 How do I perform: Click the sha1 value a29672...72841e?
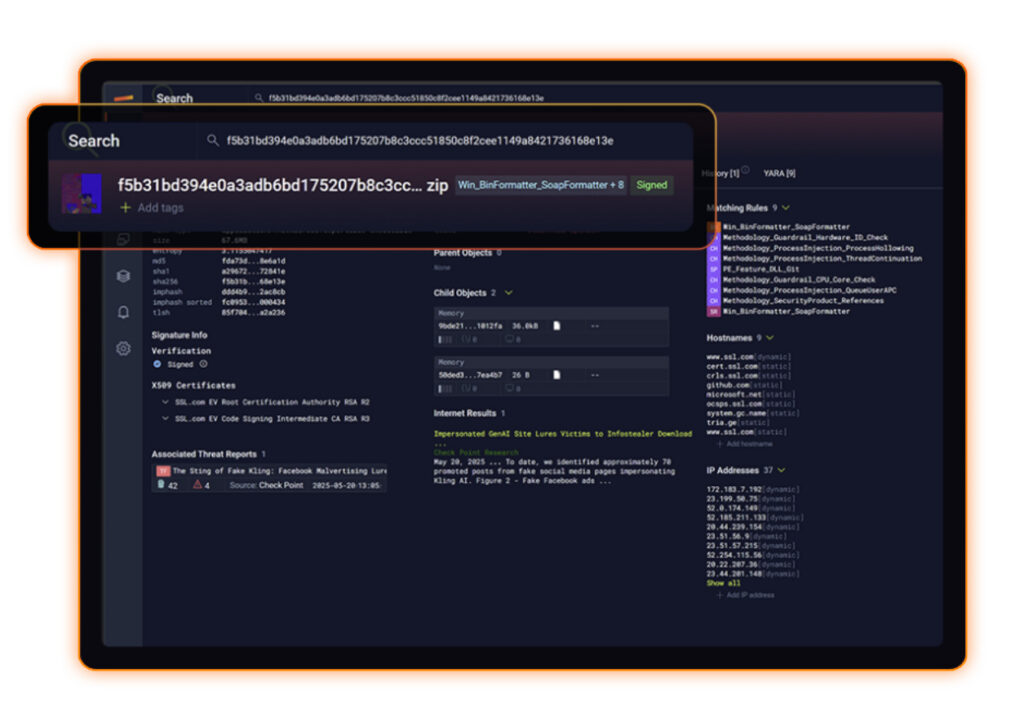pos(253,271)
